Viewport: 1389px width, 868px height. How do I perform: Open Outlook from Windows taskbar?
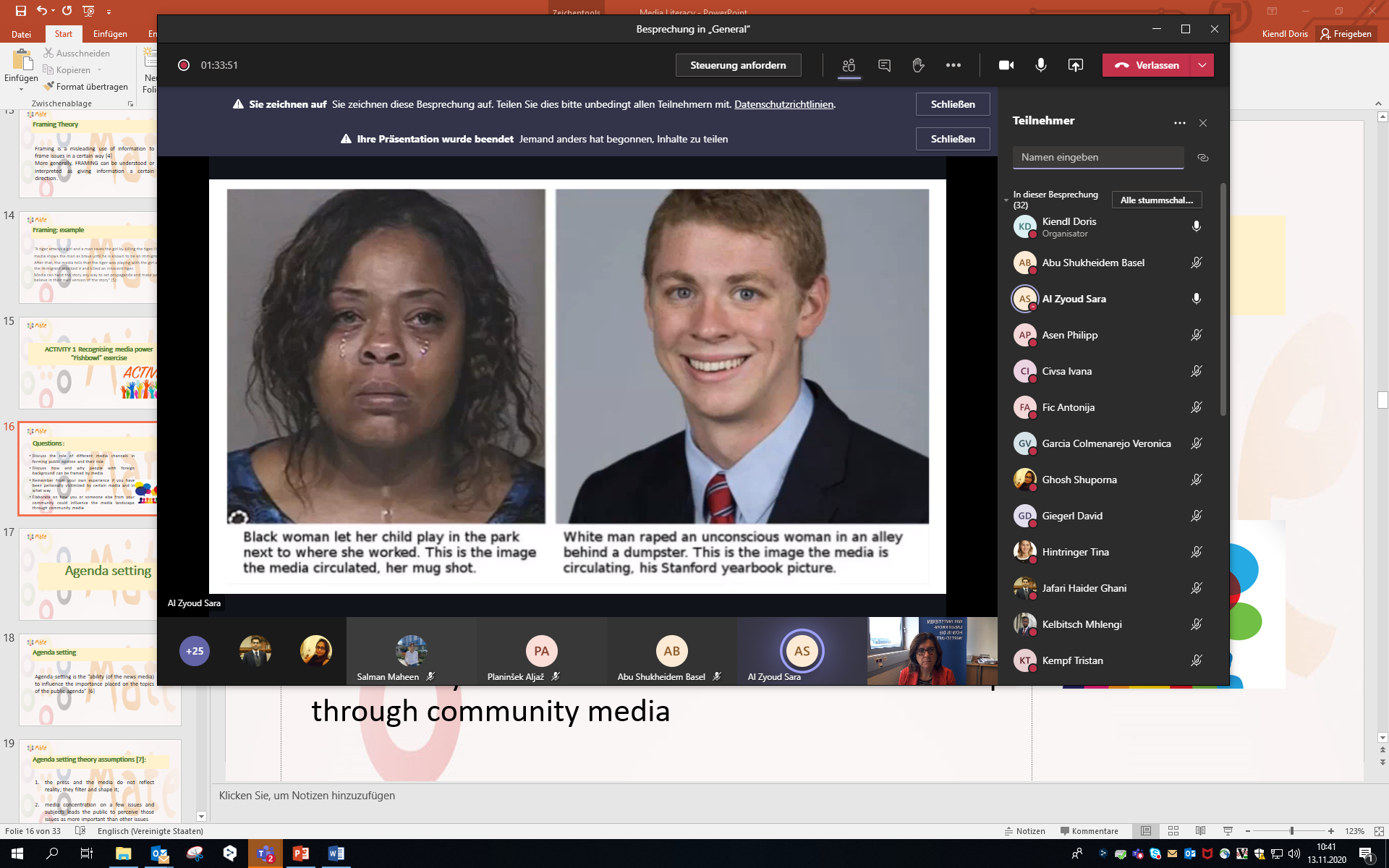pyautogui.click(x=159, y=854)
